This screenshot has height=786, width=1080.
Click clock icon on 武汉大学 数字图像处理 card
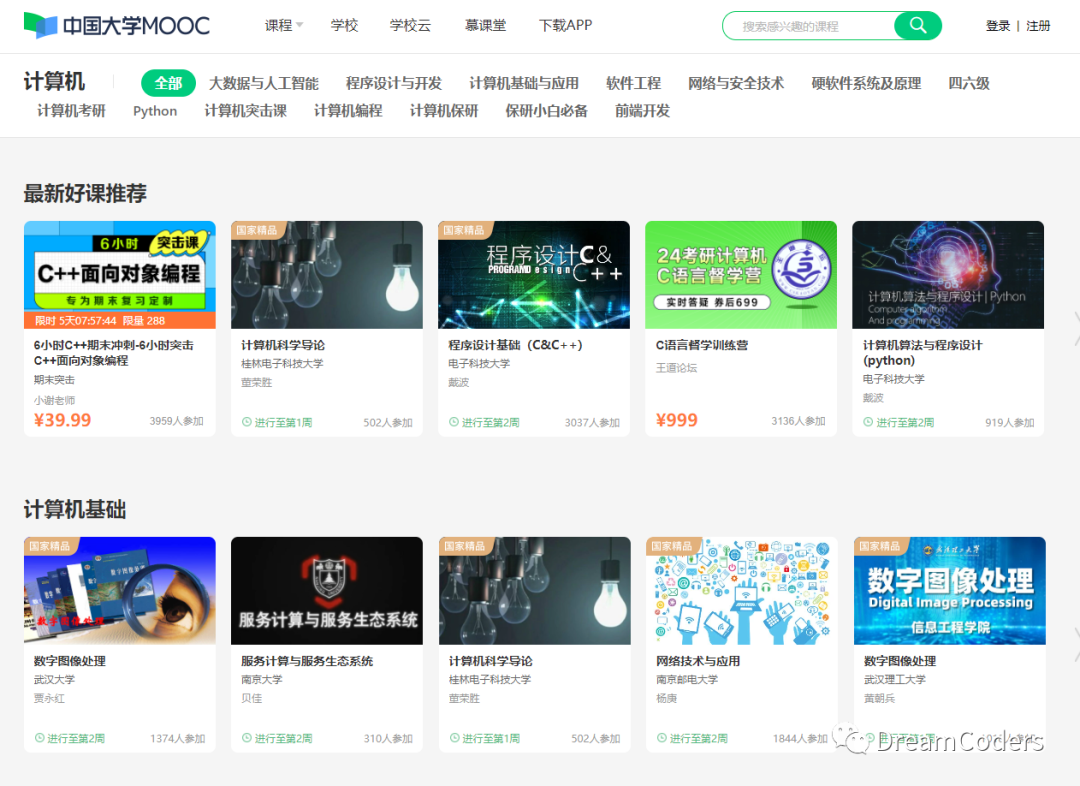click(x=39, y=738)
